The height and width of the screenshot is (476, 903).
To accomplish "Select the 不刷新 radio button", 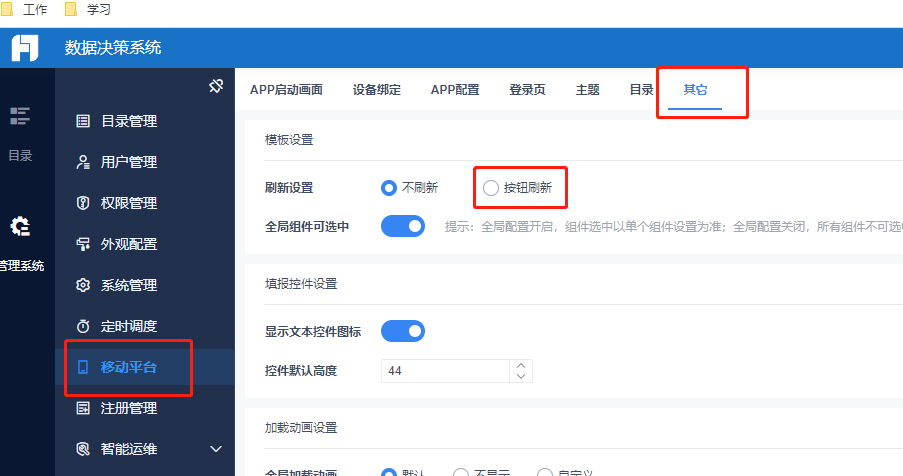I will 389,188.
